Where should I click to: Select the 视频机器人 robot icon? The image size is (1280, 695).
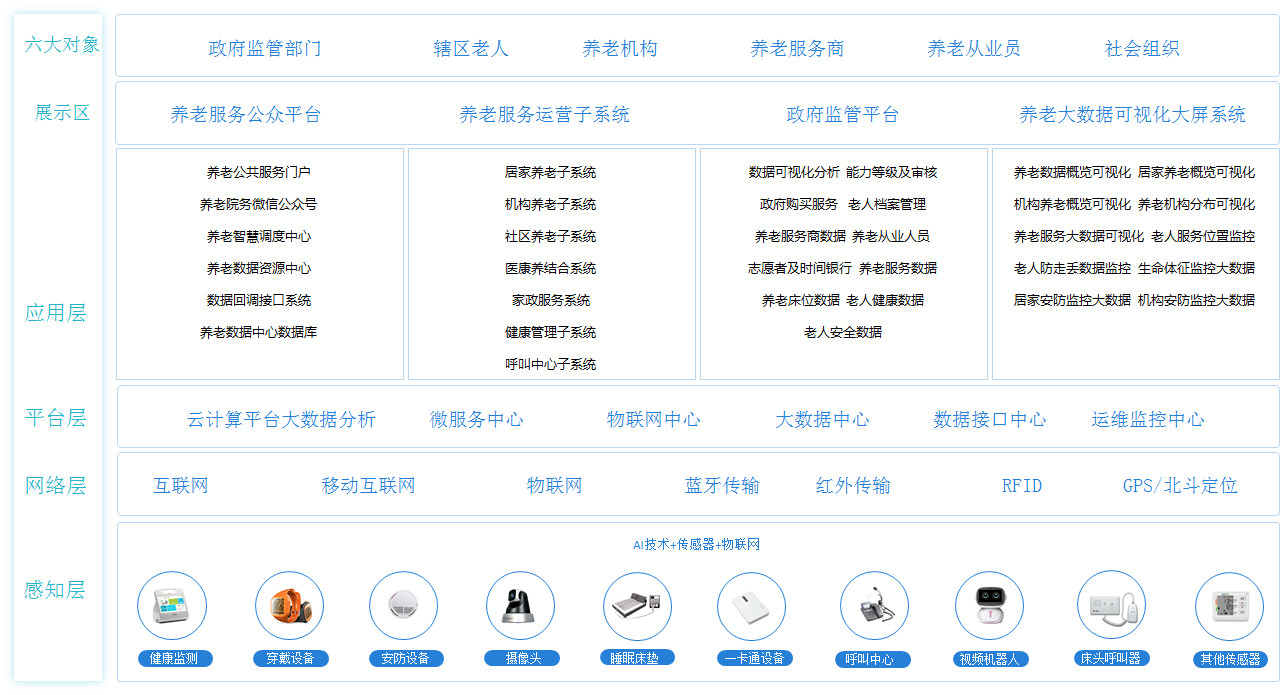click(989, 606)
